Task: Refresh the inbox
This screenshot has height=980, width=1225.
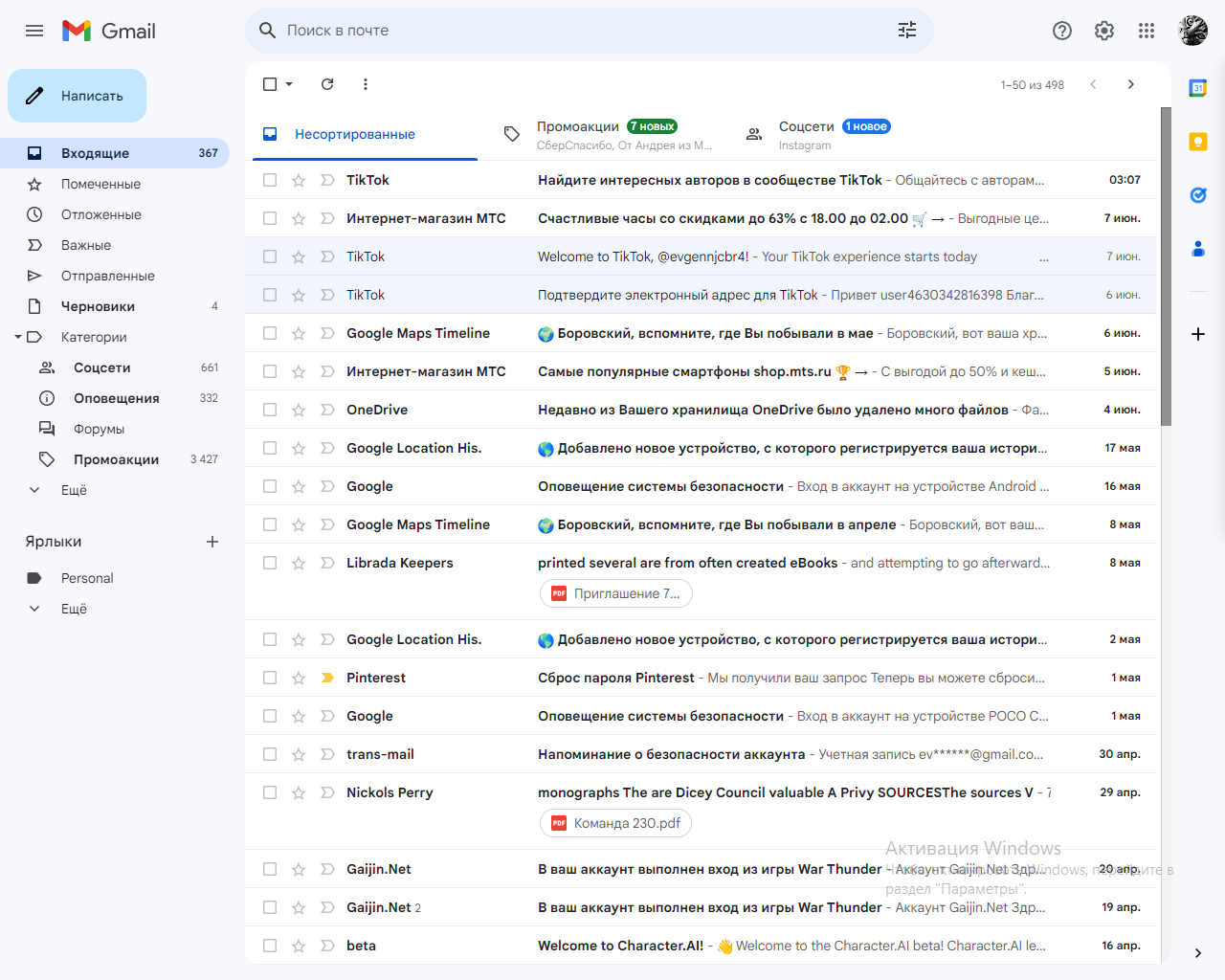Action: [x=327, y=84]
